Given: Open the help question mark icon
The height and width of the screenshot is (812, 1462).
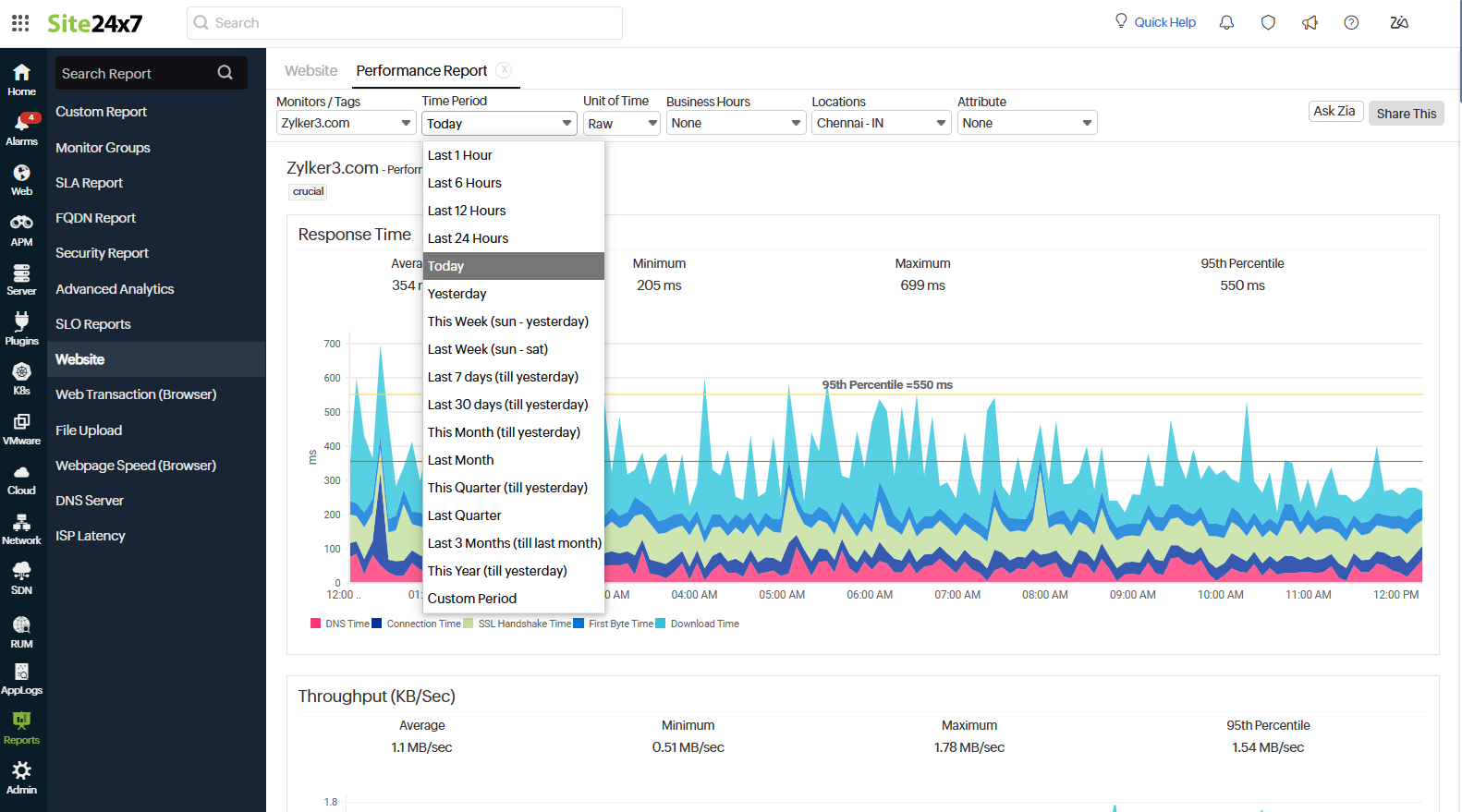Looking at the screenshot, I should coord(1351,22).
